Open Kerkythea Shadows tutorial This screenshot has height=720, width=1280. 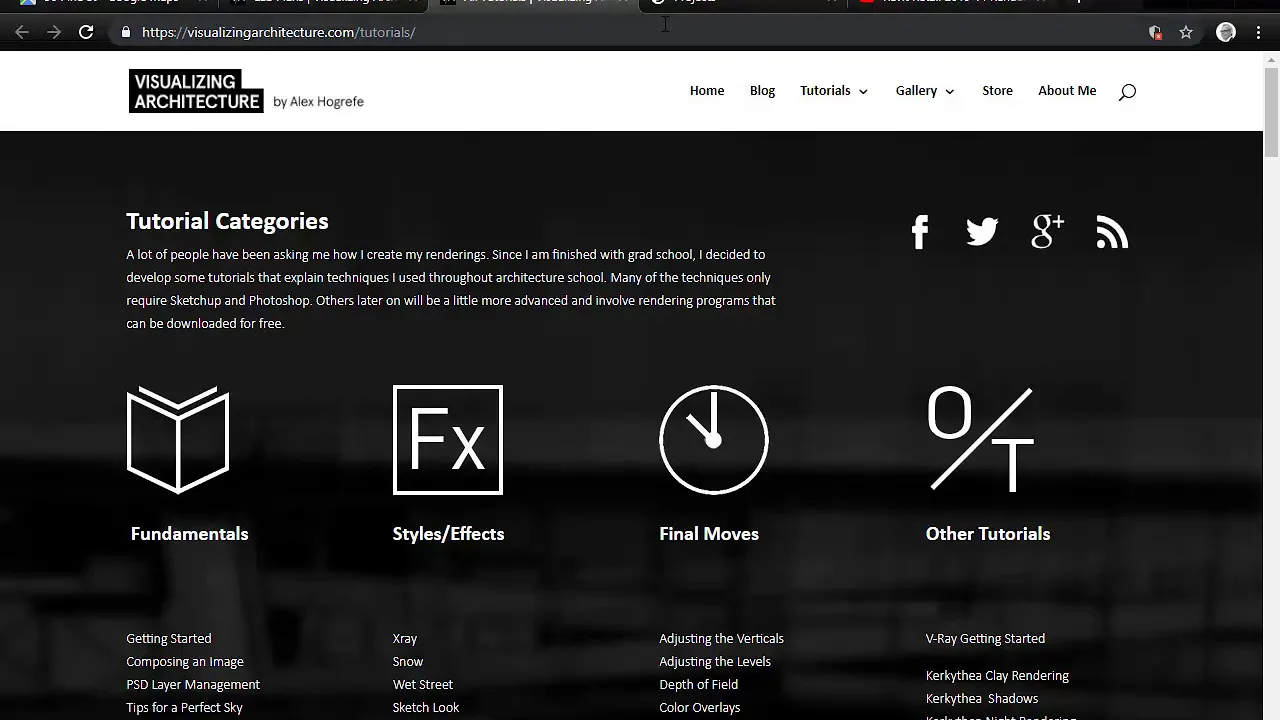[x=982, y=698]
